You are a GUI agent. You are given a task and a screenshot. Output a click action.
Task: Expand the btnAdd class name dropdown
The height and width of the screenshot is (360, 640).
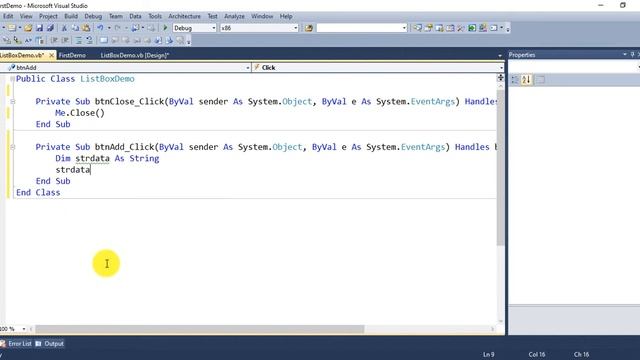(248, 68)
